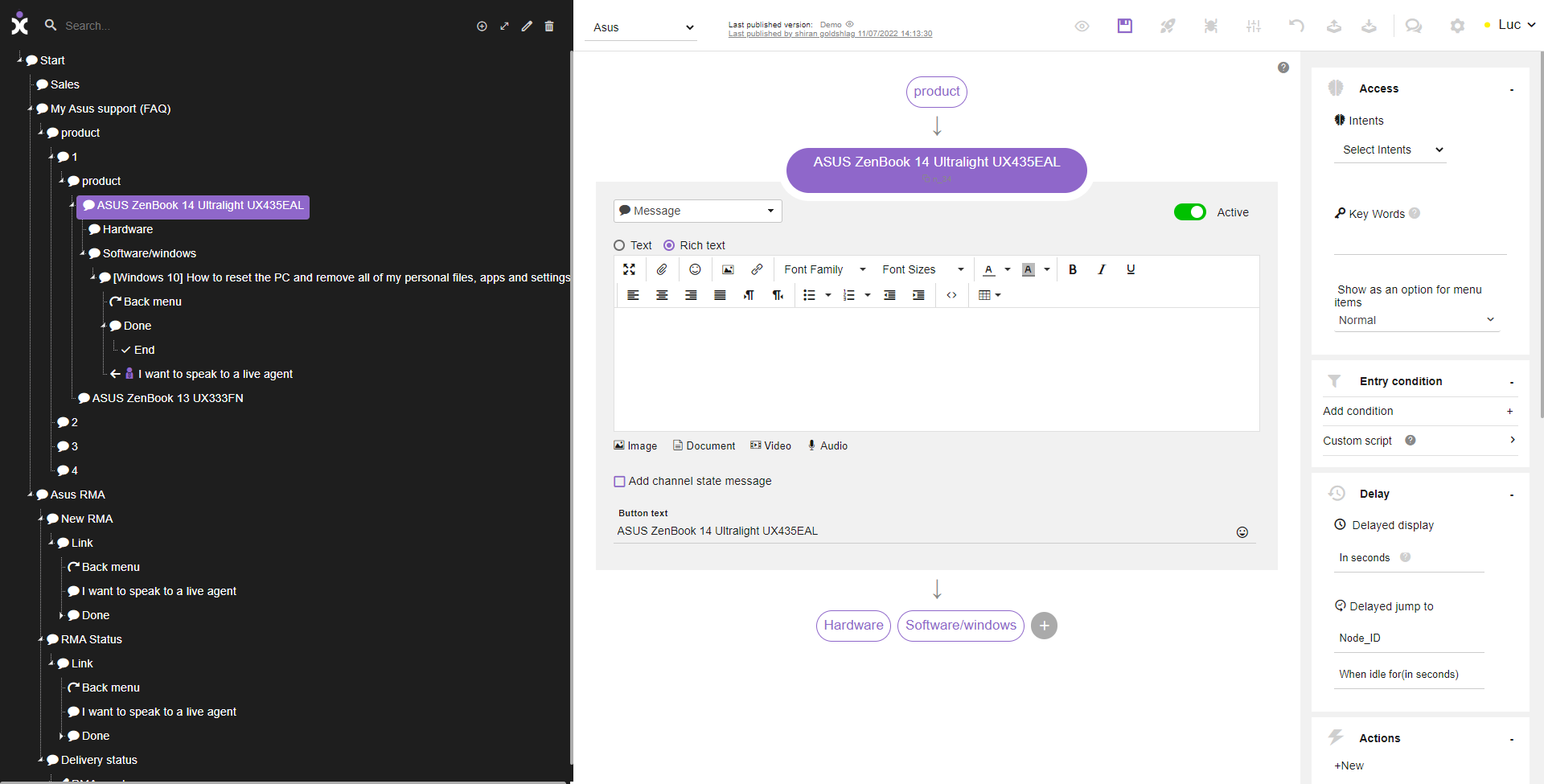Click +New action link
The height and width of the screenshot is (784, 1544).
click(x=1349, y=766)
